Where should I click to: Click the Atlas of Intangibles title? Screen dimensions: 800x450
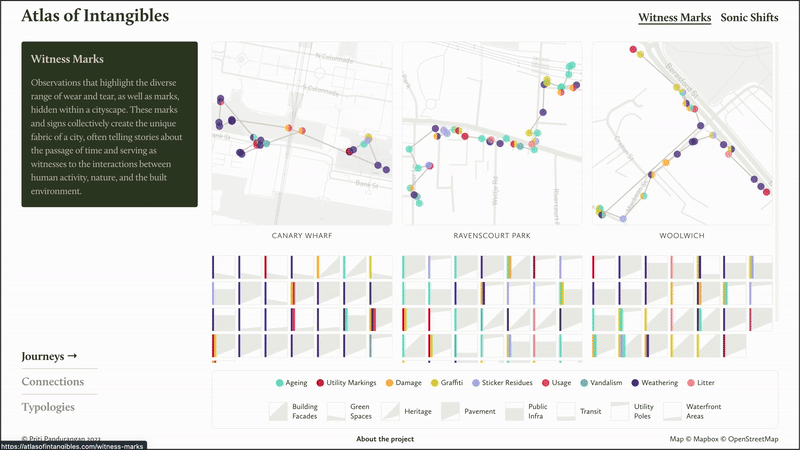95,16
